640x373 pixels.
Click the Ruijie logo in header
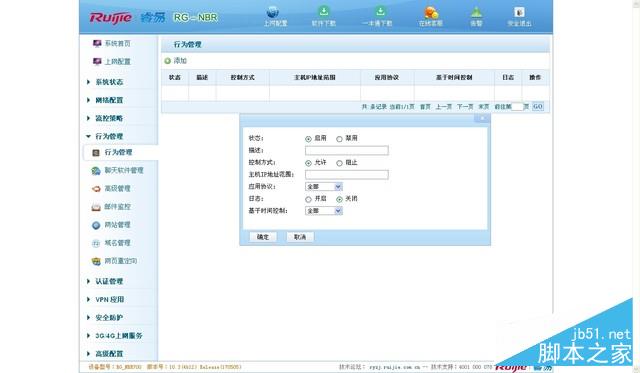click(111, 18)
